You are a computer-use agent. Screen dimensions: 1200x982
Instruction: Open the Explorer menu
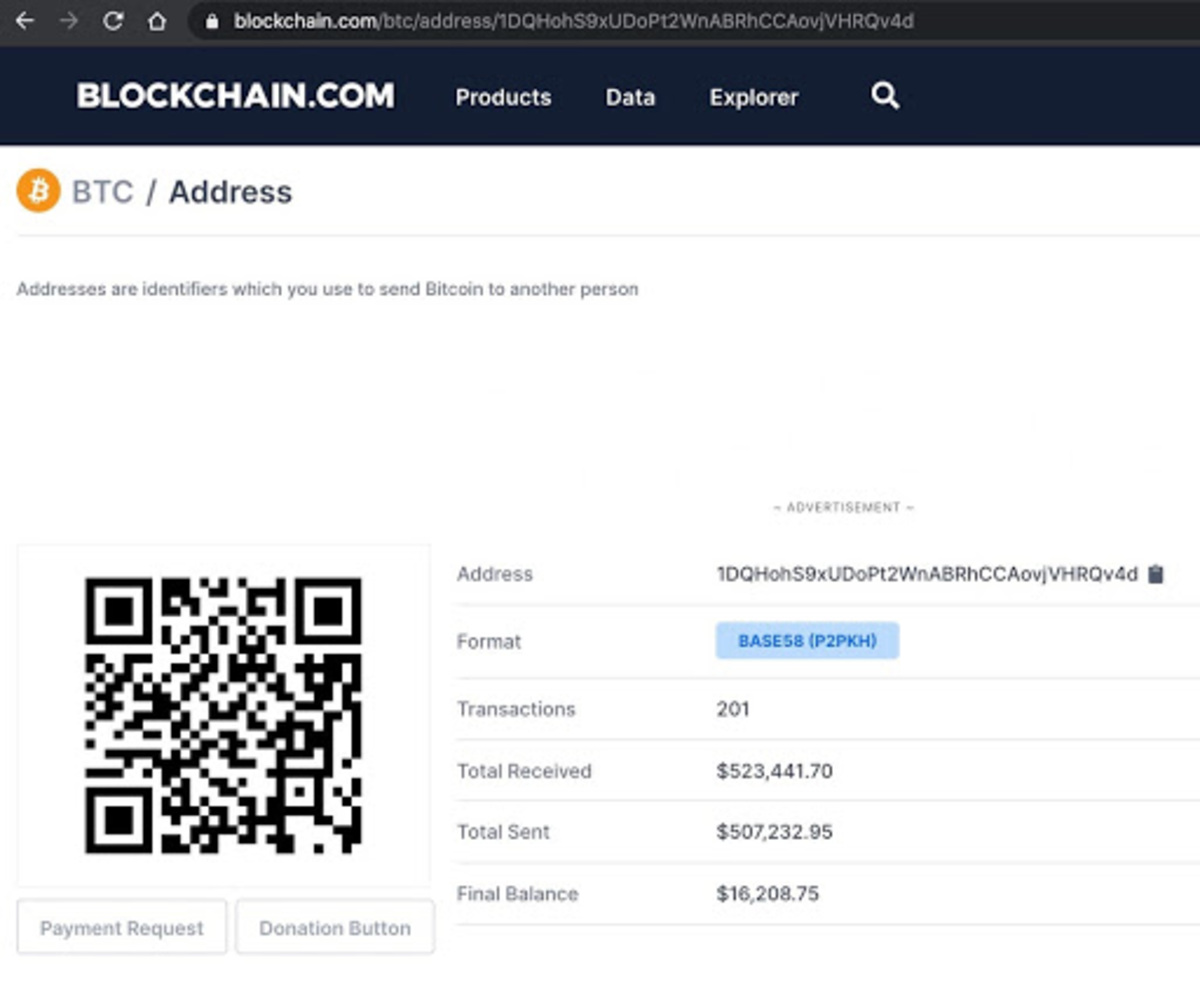coord(754,97)
